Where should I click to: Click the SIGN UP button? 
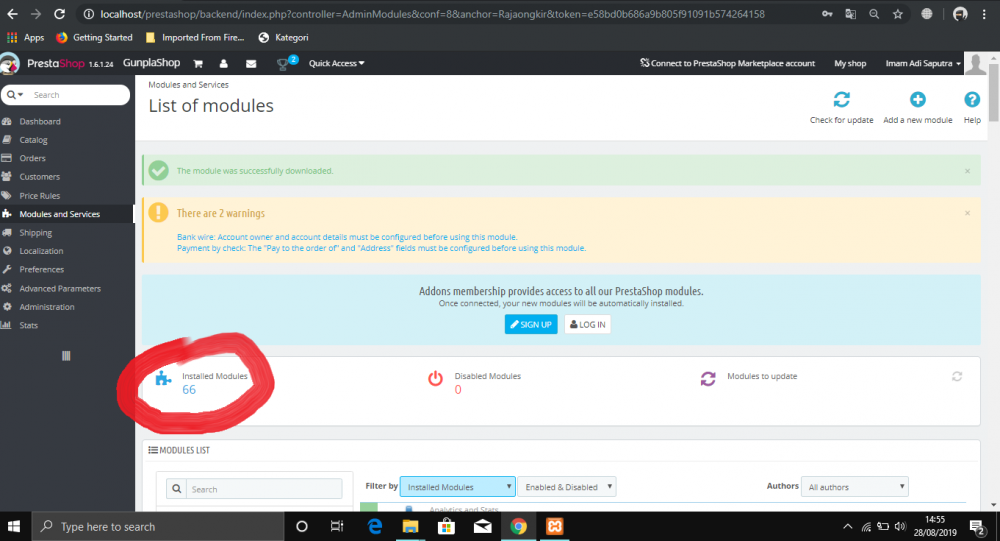[x=531, y=324]
